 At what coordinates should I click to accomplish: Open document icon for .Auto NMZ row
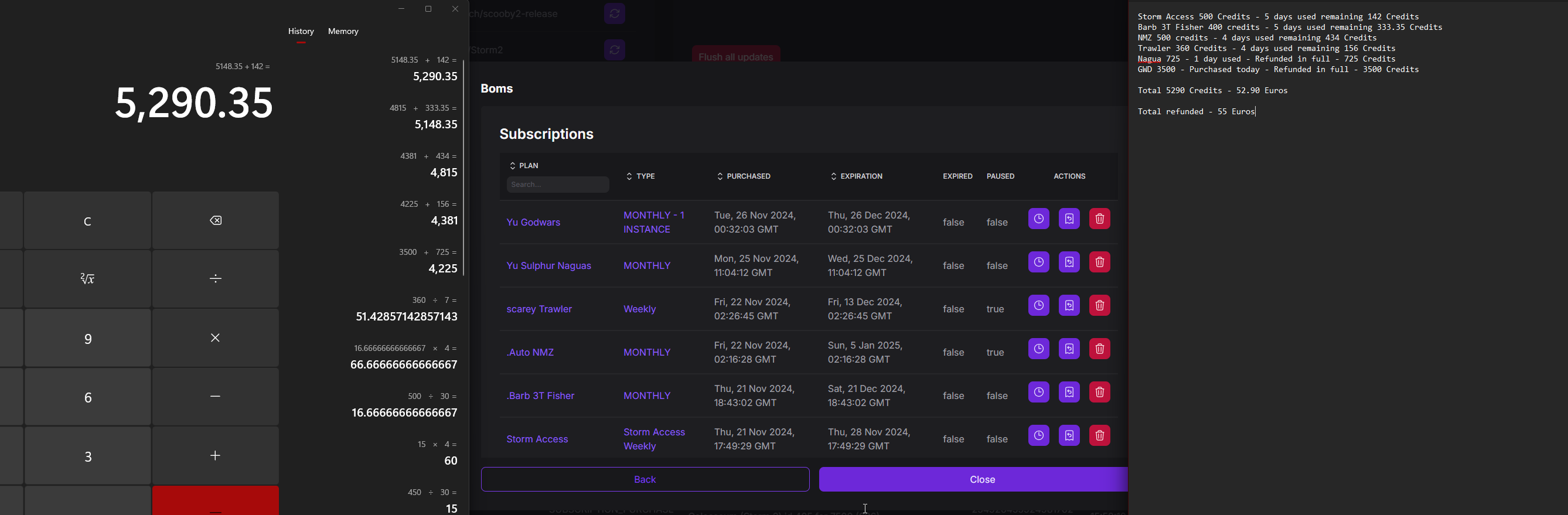coord(1069,349)
